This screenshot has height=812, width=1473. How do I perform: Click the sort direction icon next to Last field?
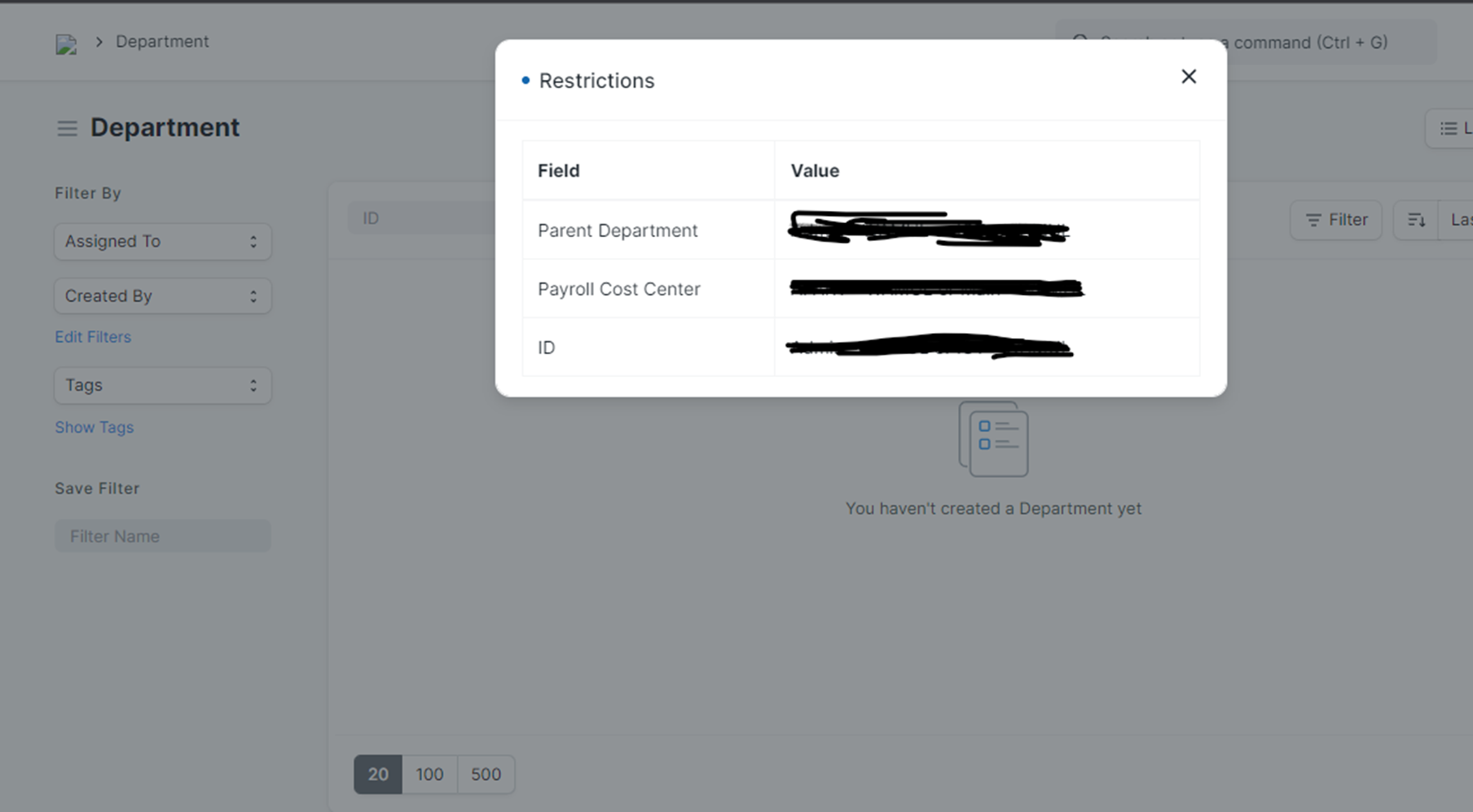coord(1417,219)
